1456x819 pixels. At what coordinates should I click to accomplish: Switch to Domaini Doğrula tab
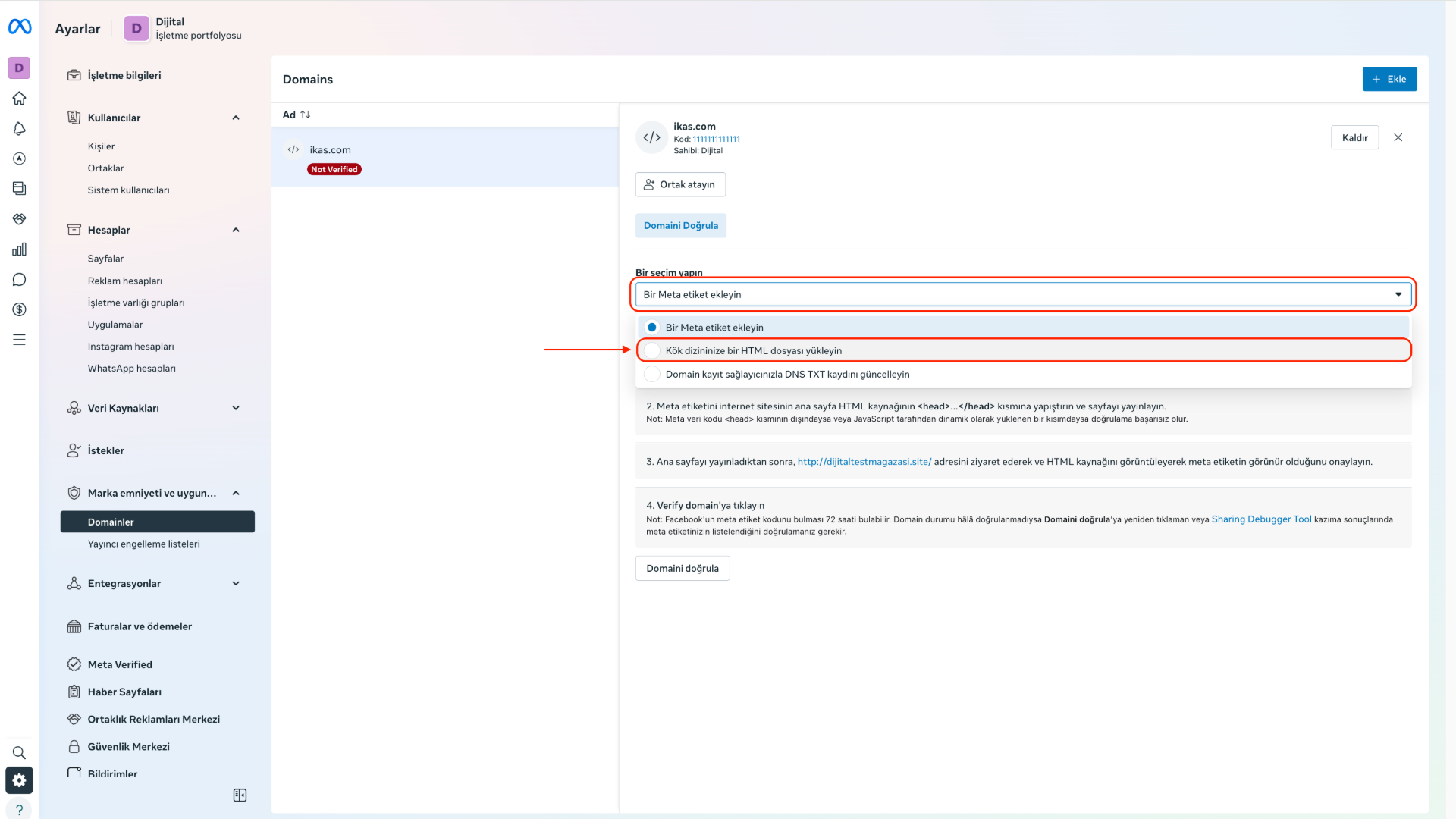[x=680, y=225]
